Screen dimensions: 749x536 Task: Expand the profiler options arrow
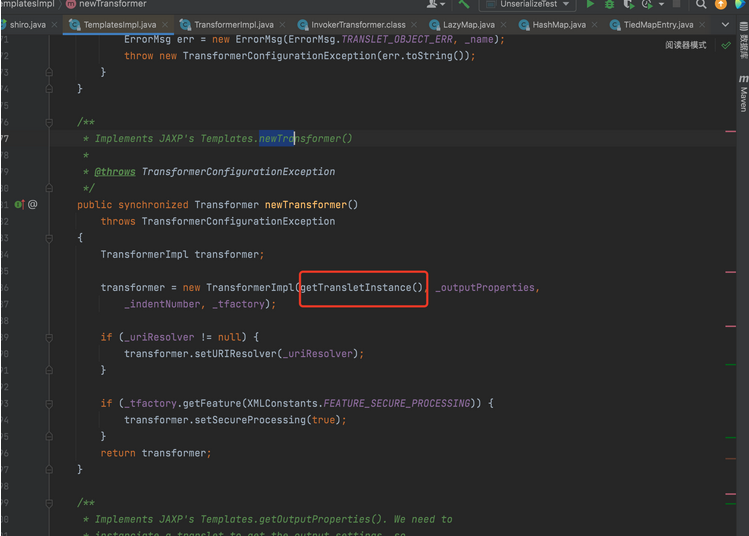pos(661,4)
